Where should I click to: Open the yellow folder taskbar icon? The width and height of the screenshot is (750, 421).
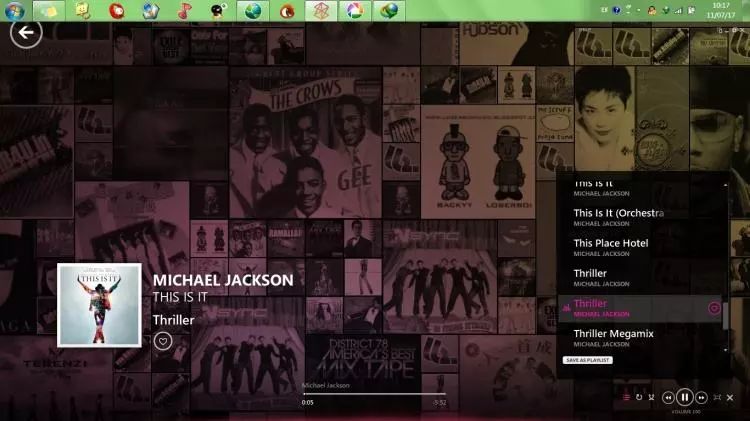(49, 11)
